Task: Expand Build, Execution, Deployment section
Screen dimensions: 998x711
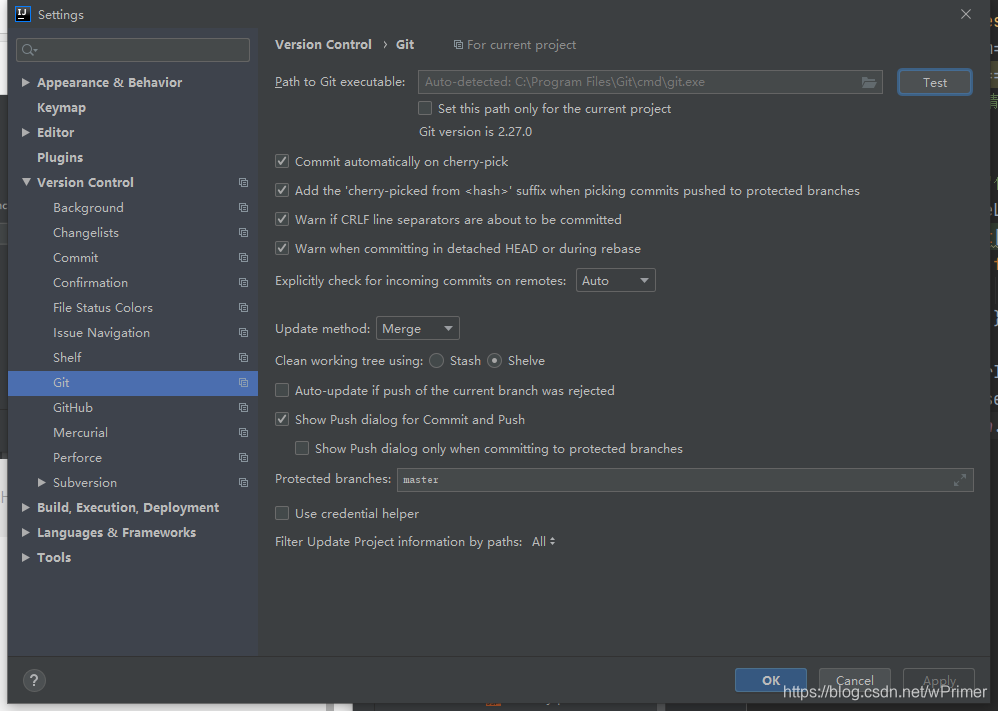Action: coord(25,507)
